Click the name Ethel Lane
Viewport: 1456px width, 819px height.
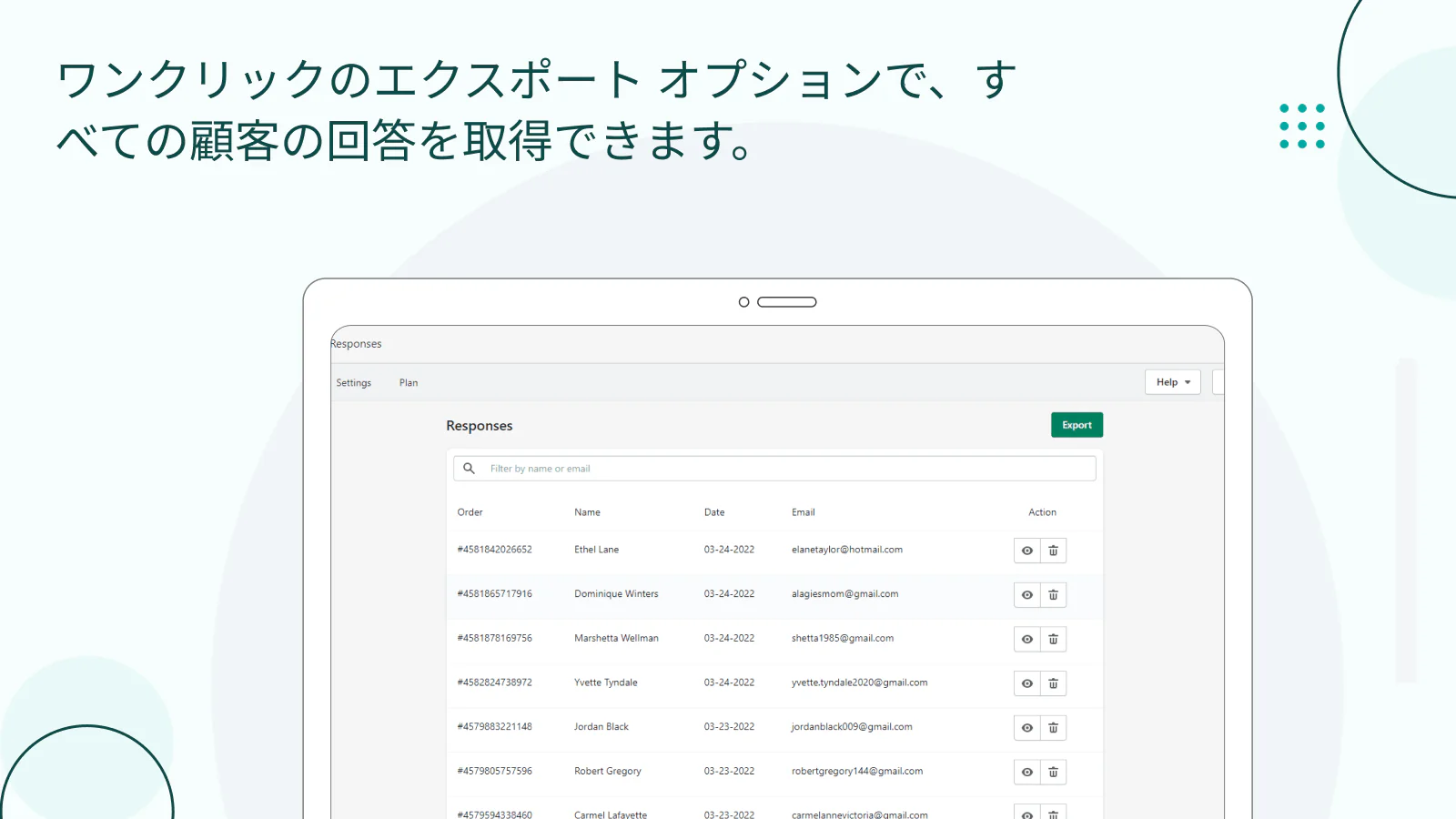click(596, 550)
